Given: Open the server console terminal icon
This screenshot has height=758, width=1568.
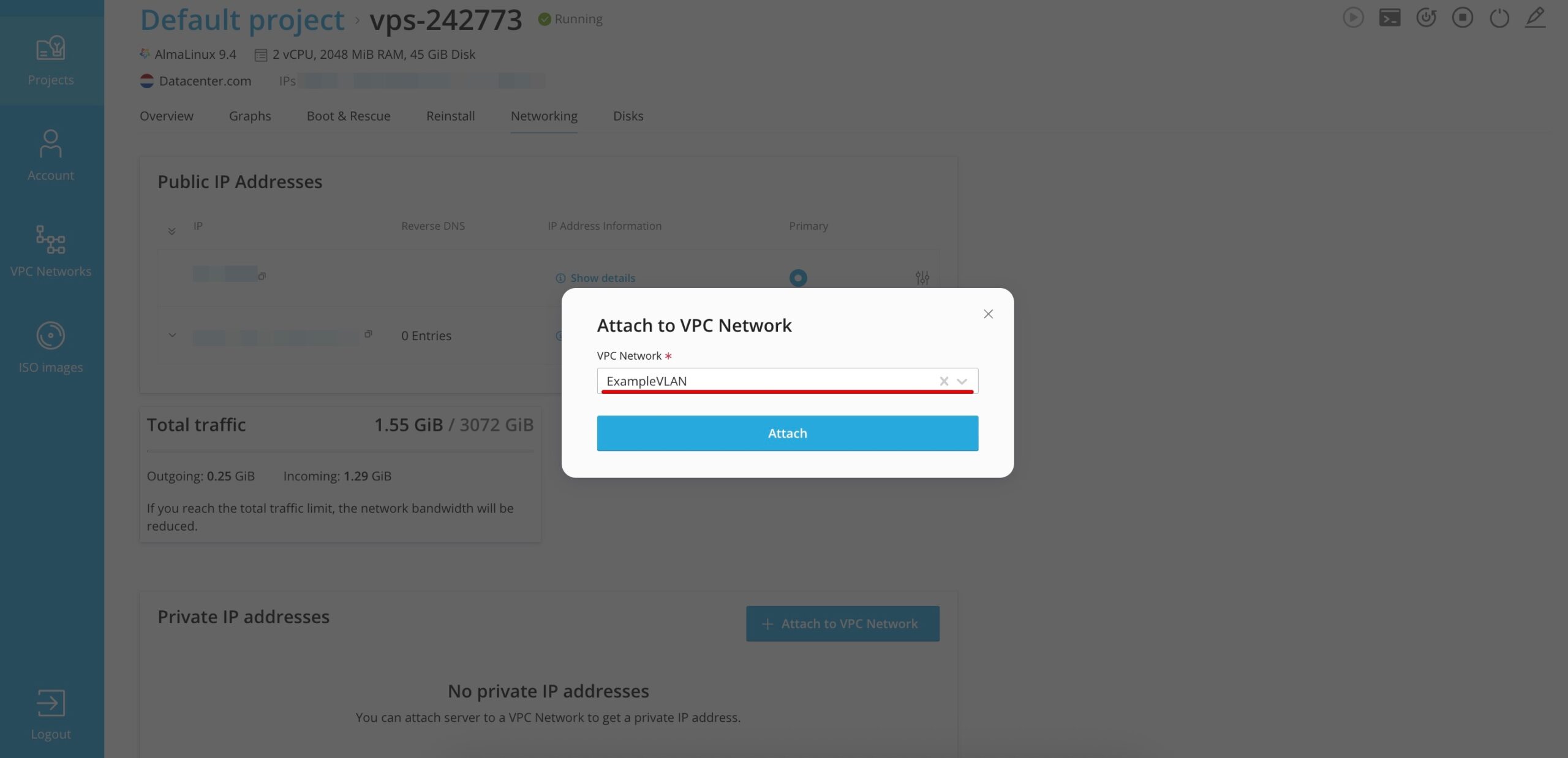Looking at the screenshot, I should click(1390, 18).
